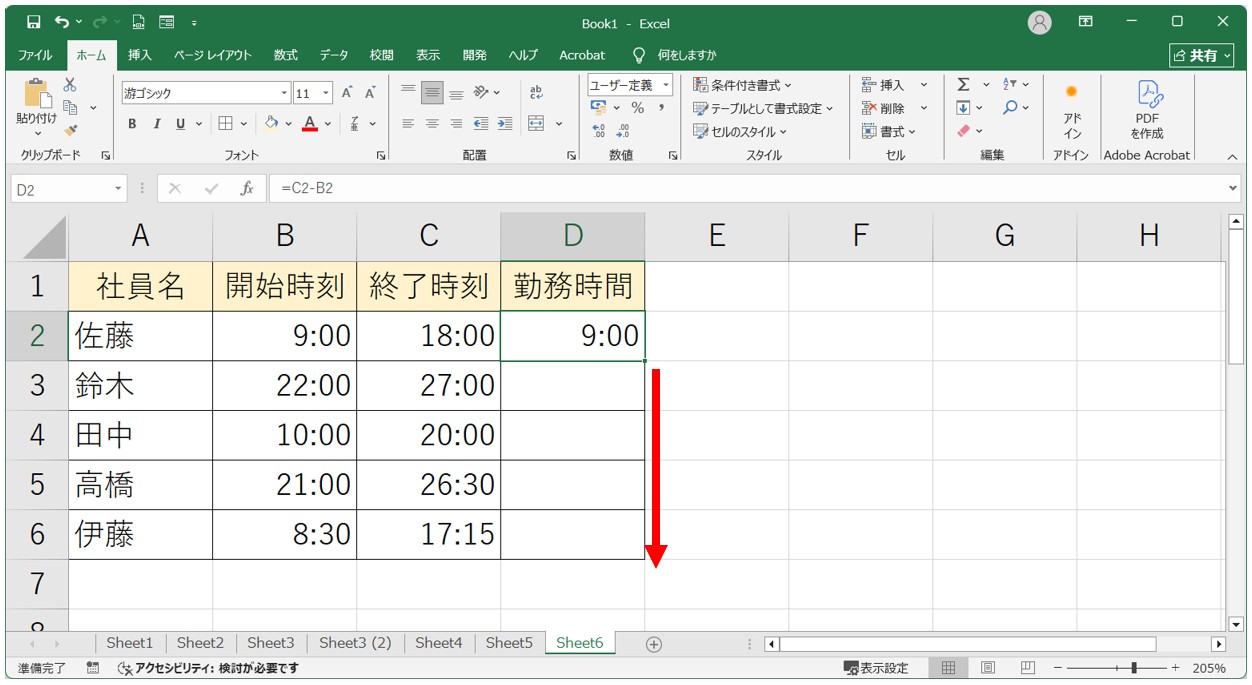1252x685 pixels.
Task: Open the 書式 cells format dropdown
Action: pos(888,131)
